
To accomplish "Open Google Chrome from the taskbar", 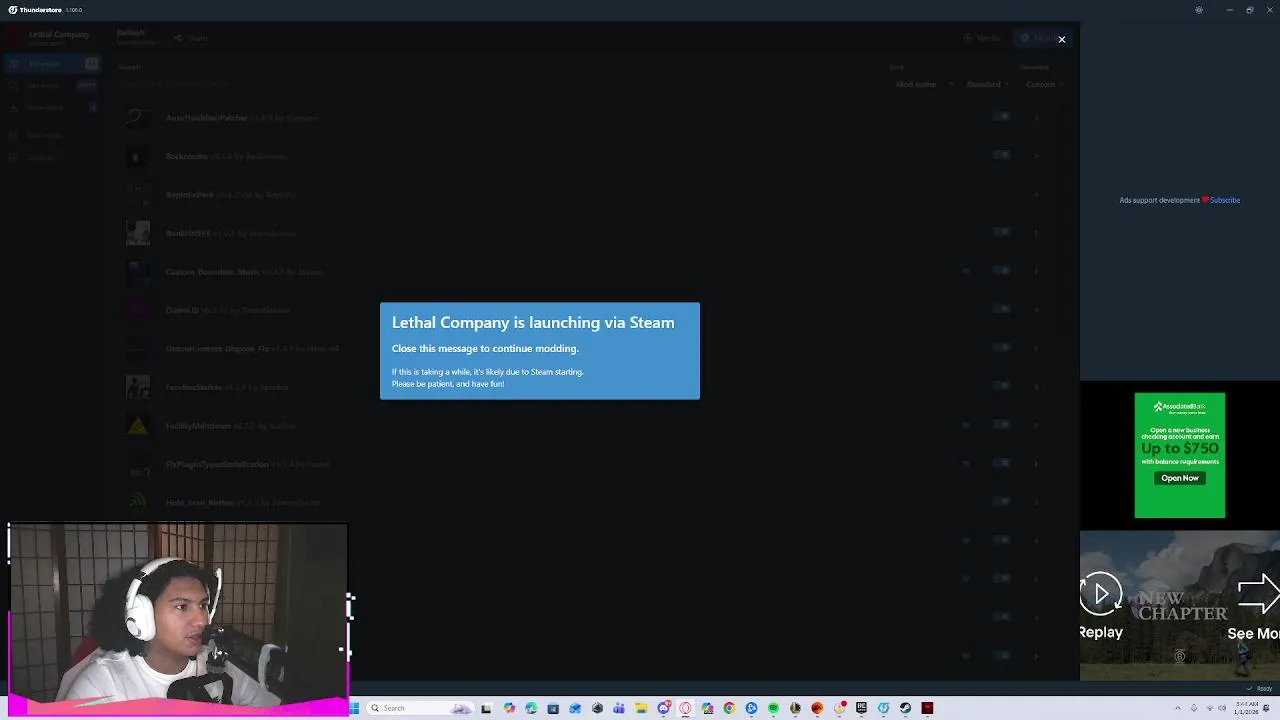I will click(729, 708).
